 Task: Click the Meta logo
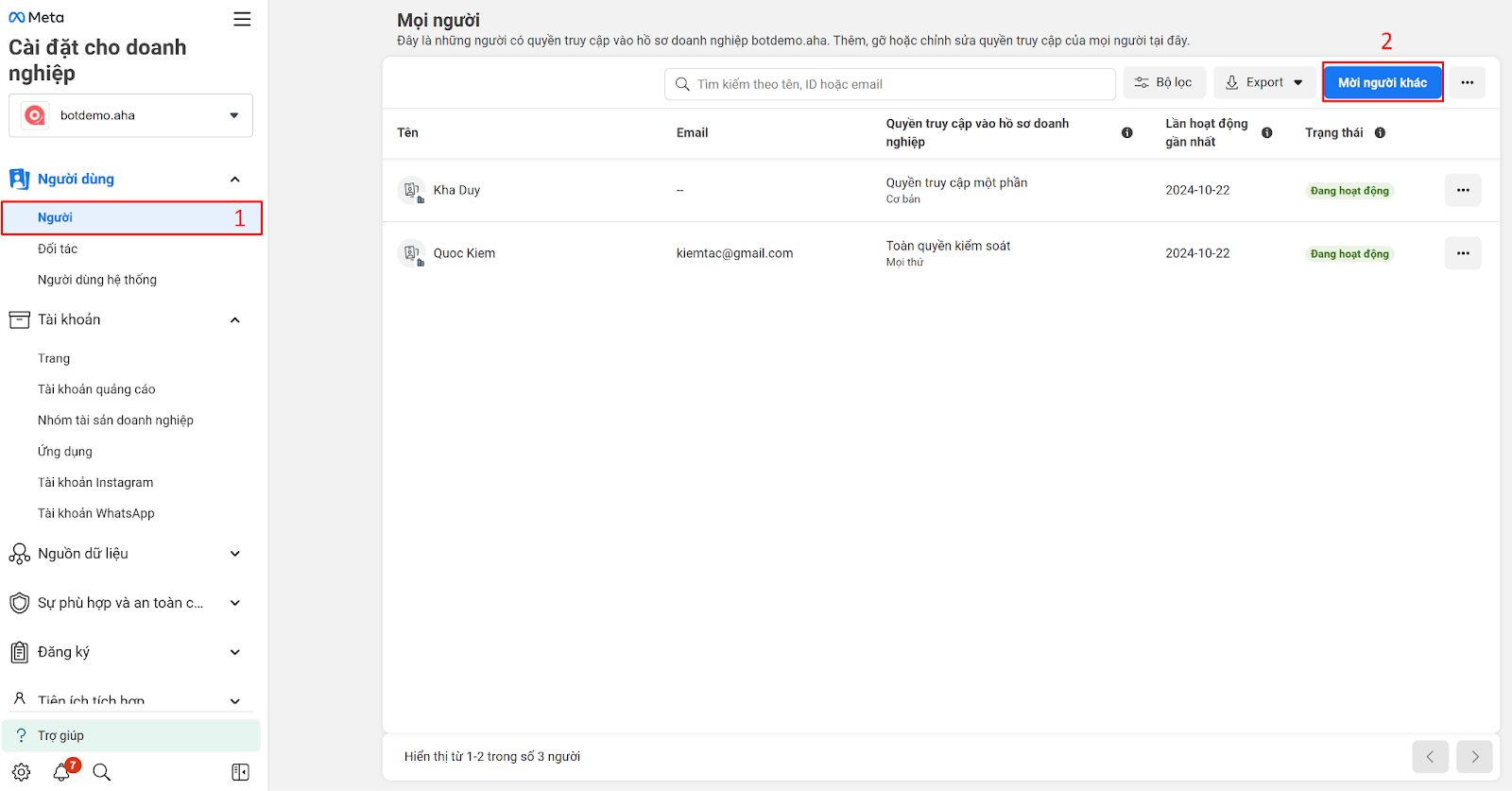[x=36, y=17]
